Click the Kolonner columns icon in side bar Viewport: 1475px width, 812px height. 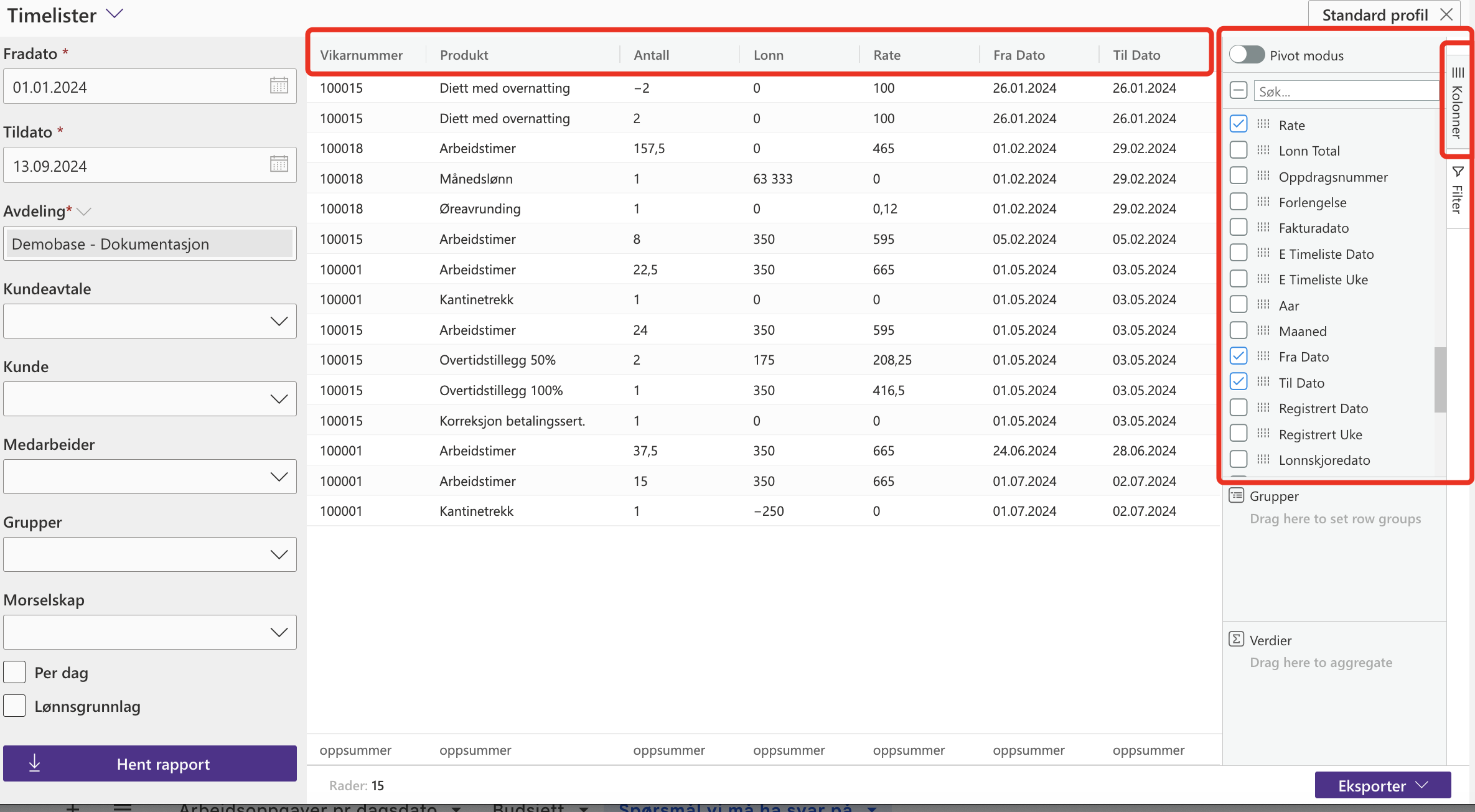1458,72
